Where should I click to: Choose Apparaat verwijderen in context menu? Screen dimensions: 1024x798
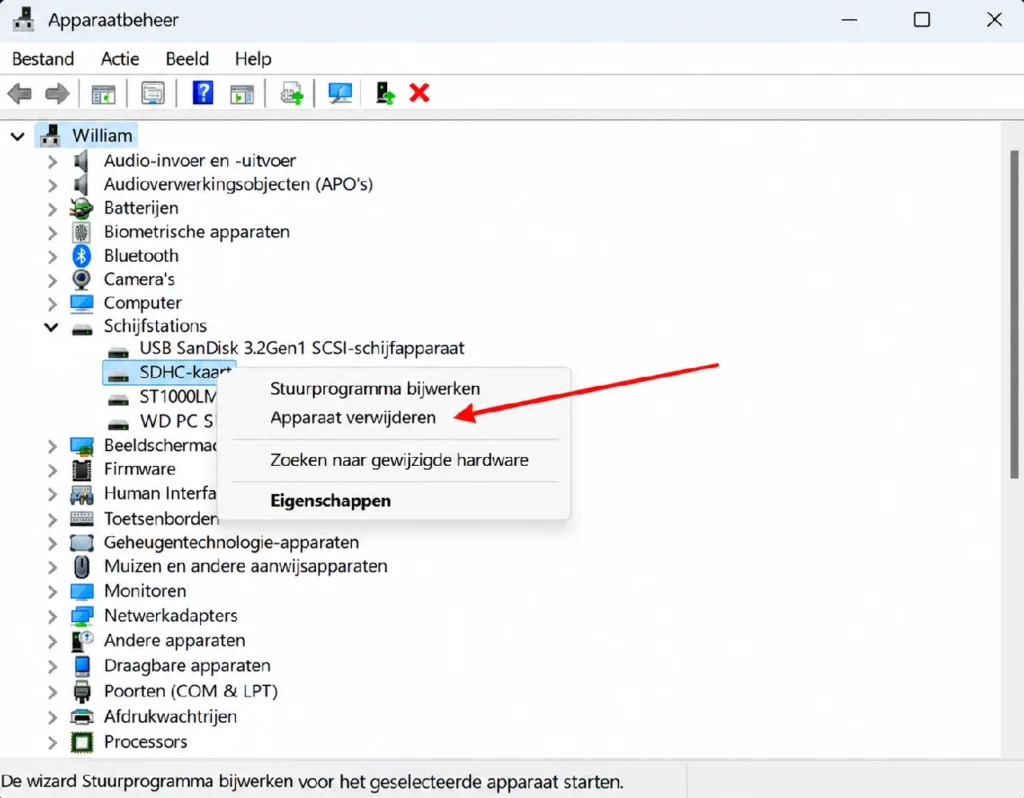pos(353,417)
